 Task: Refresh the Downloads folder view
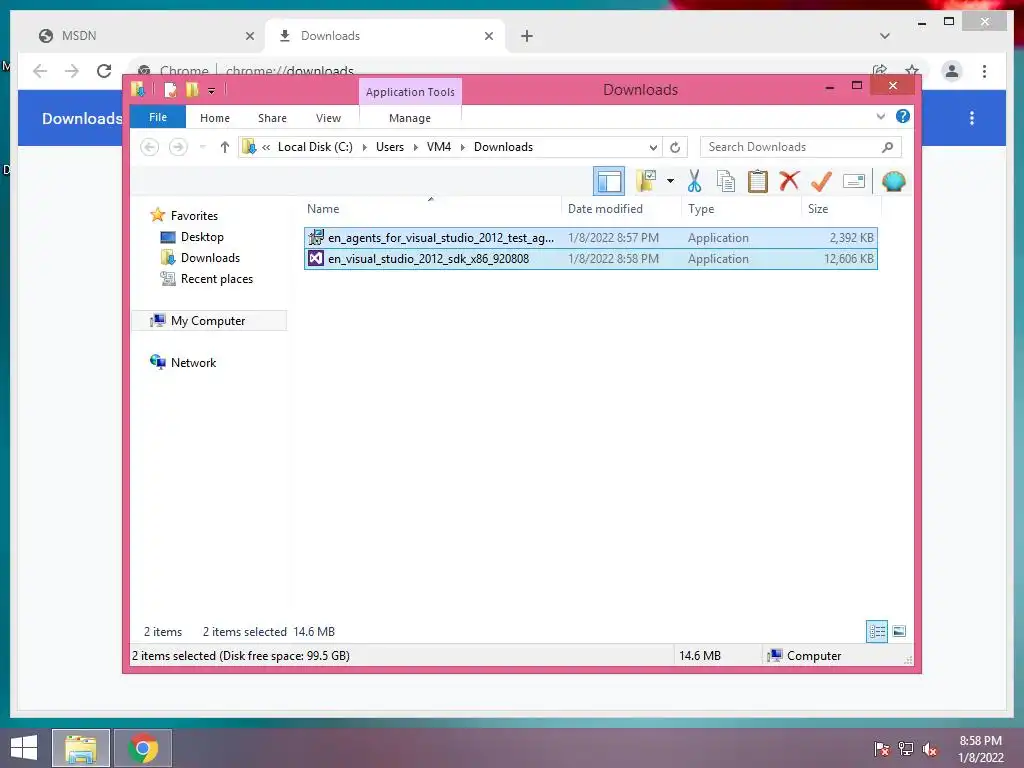(x=675, y=147)
